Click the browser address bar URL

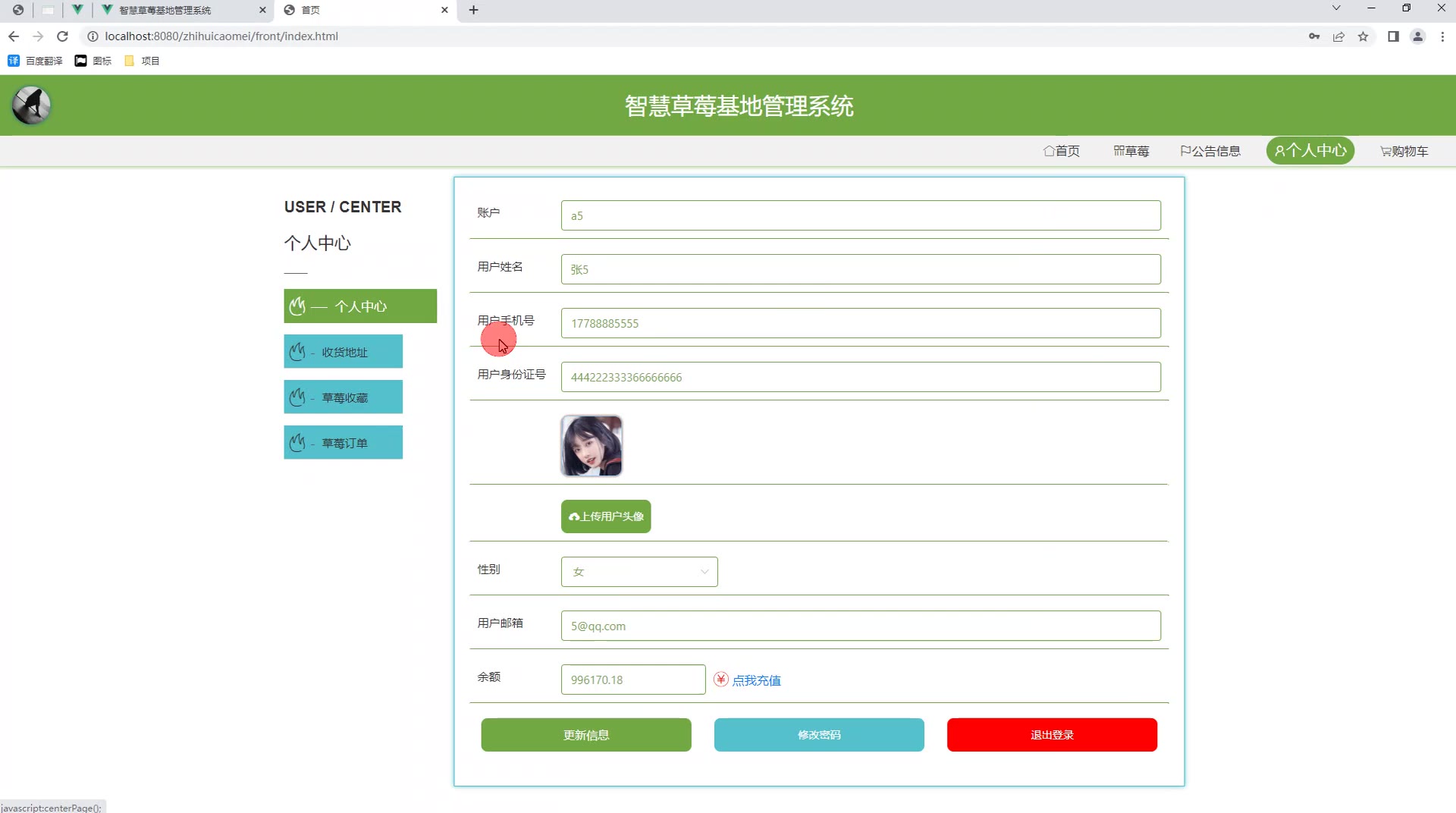221,36
